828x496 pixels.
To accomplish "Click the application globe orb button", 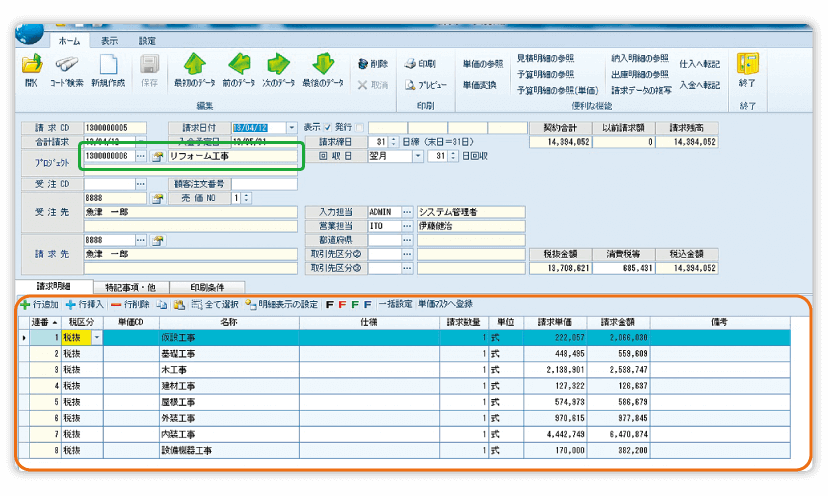I will [29, 33].
